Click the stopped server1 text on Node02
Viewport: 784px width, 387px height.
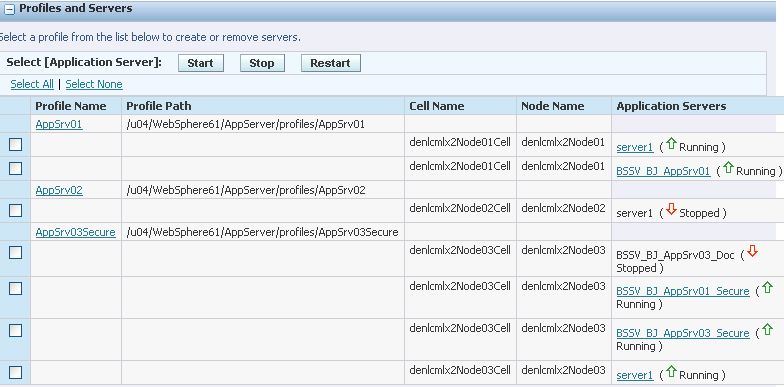[634, 214]
